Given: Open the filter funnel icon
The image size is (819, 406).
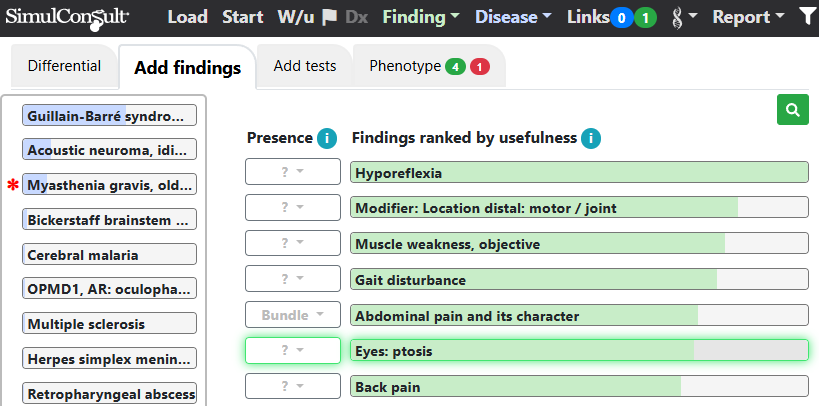Looking at the screenshot, I should 809,17.
